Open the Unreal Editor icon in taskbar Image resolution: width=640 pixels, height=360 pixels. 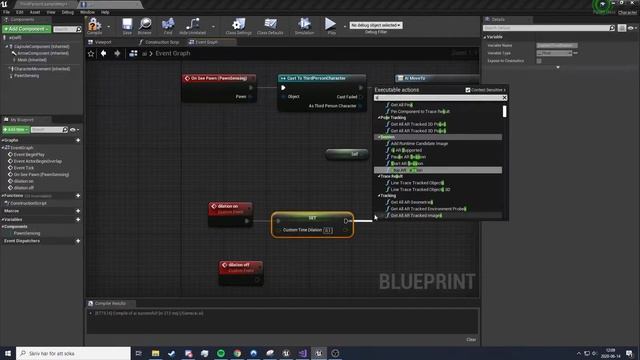click(319, 353)
